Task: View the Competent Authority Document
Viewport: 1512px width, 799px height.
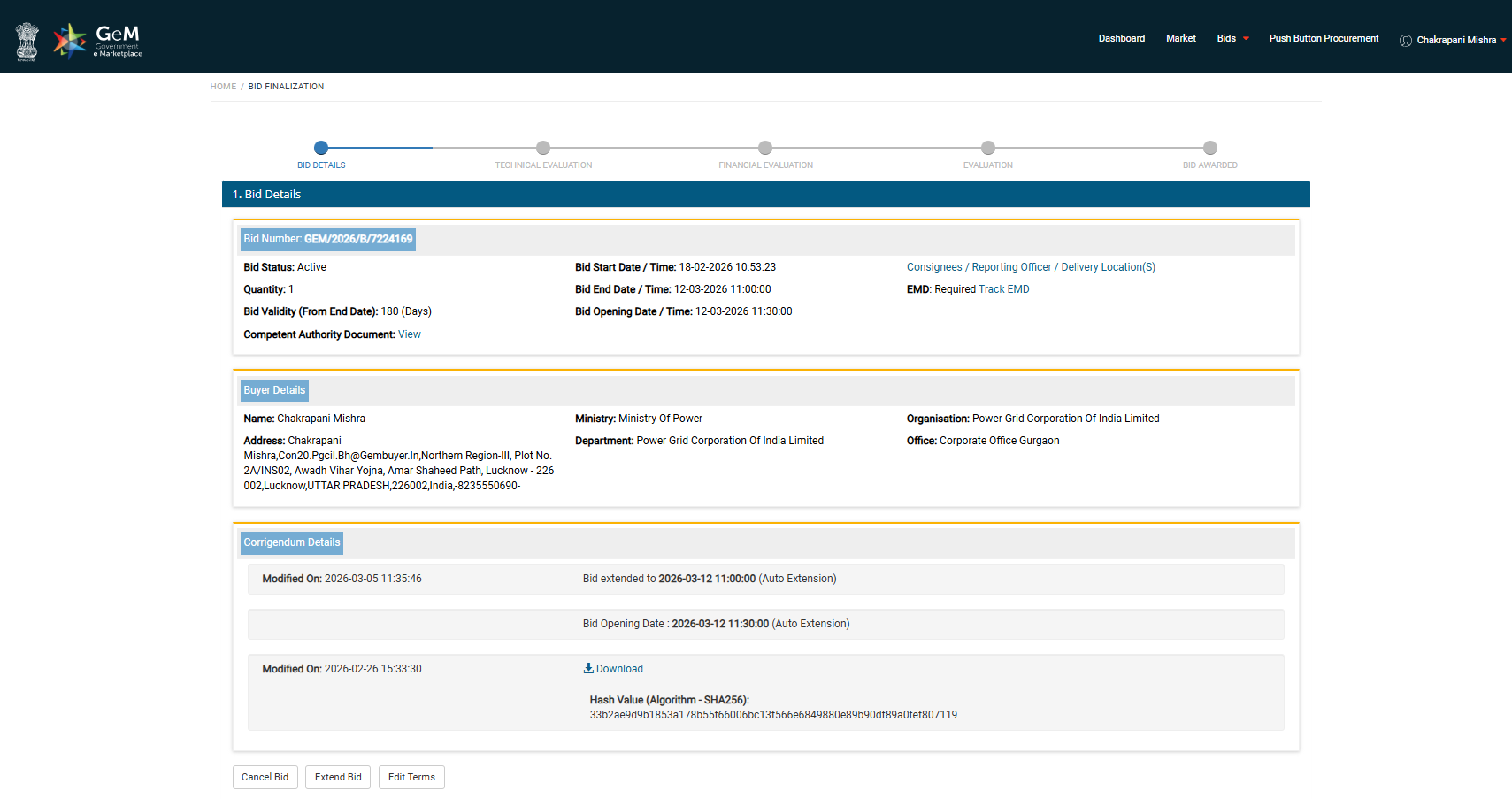Action: pyautogui.click(x=409, y=334)
